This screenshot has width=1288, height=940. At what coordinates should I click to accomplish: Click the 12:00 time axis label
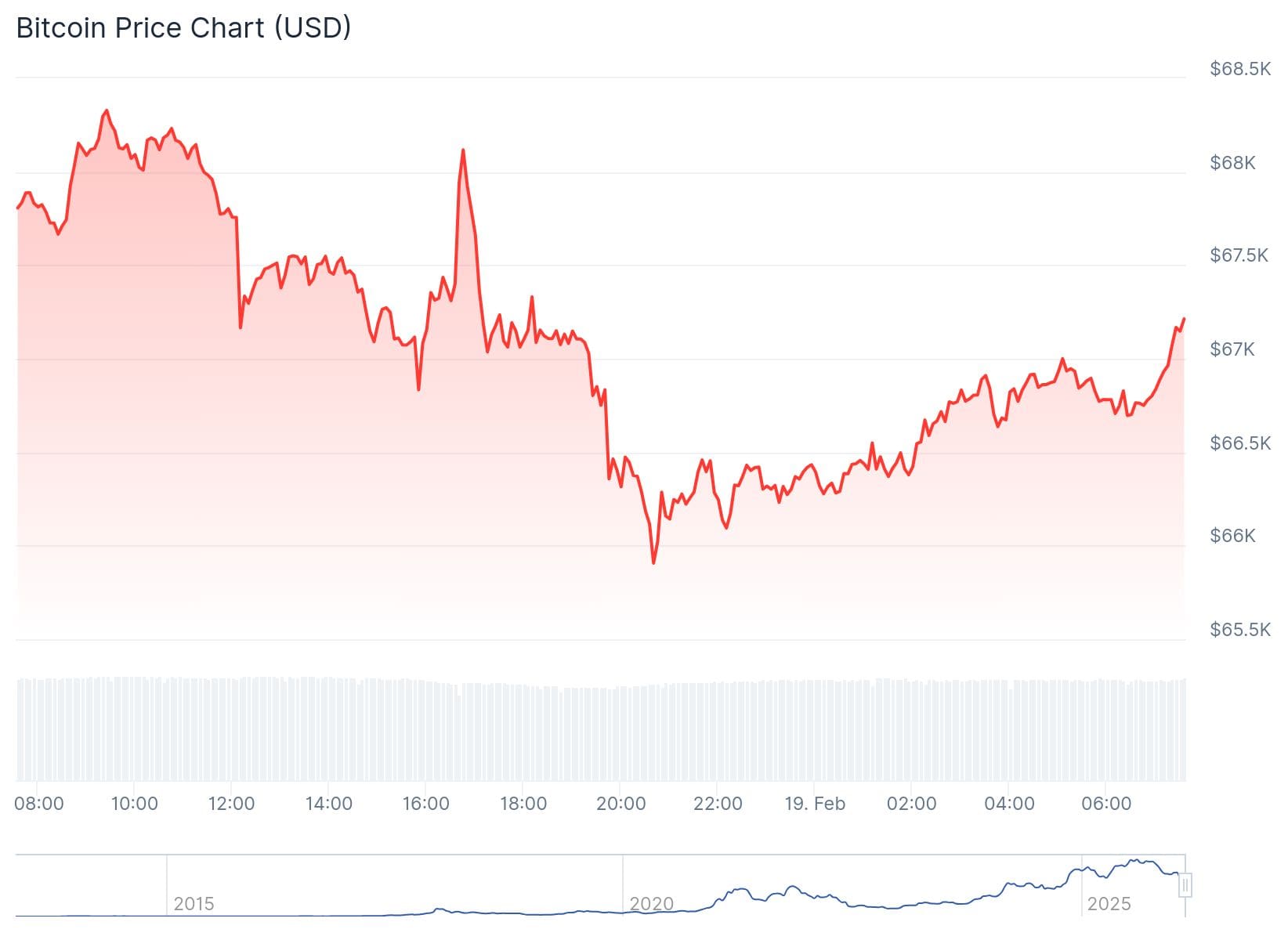pyautogui.click(x=232, y=804)
